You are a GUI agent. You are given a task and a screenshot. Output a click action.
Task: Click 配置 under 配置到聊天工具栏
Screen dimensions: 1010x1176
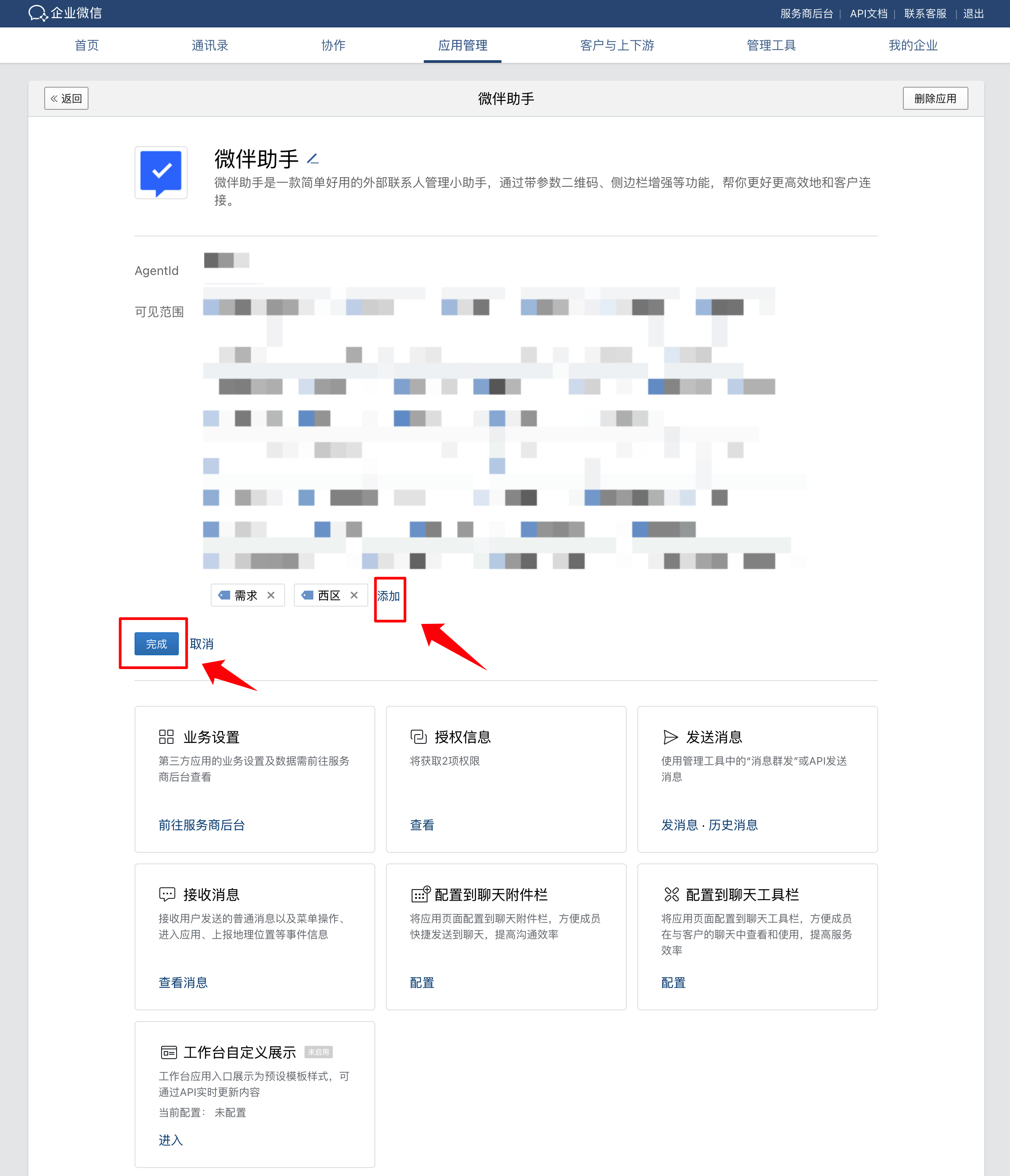[674, 983]
